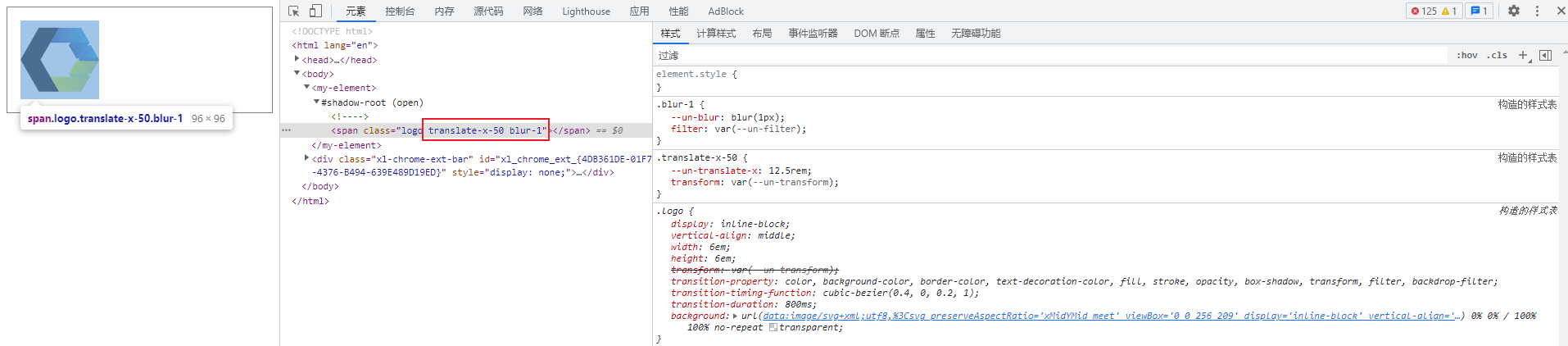The width and height of the screenshot is (1568, 346).
Task: Select the <html lang="en"> line
Action: [x=334, y=45]
